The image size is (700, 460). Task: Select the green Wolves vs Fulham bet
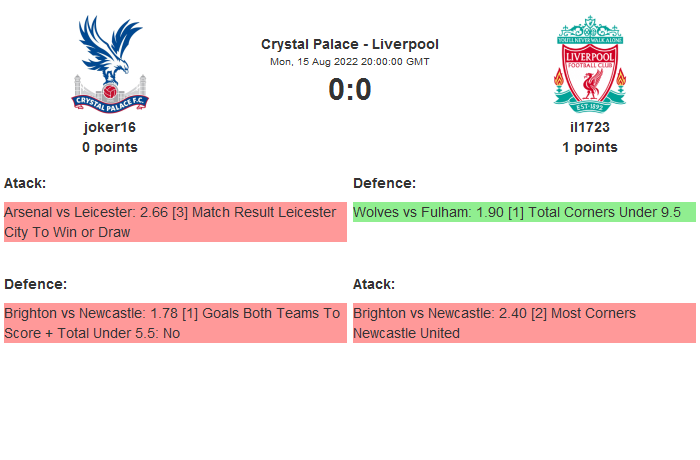point(524,212)
